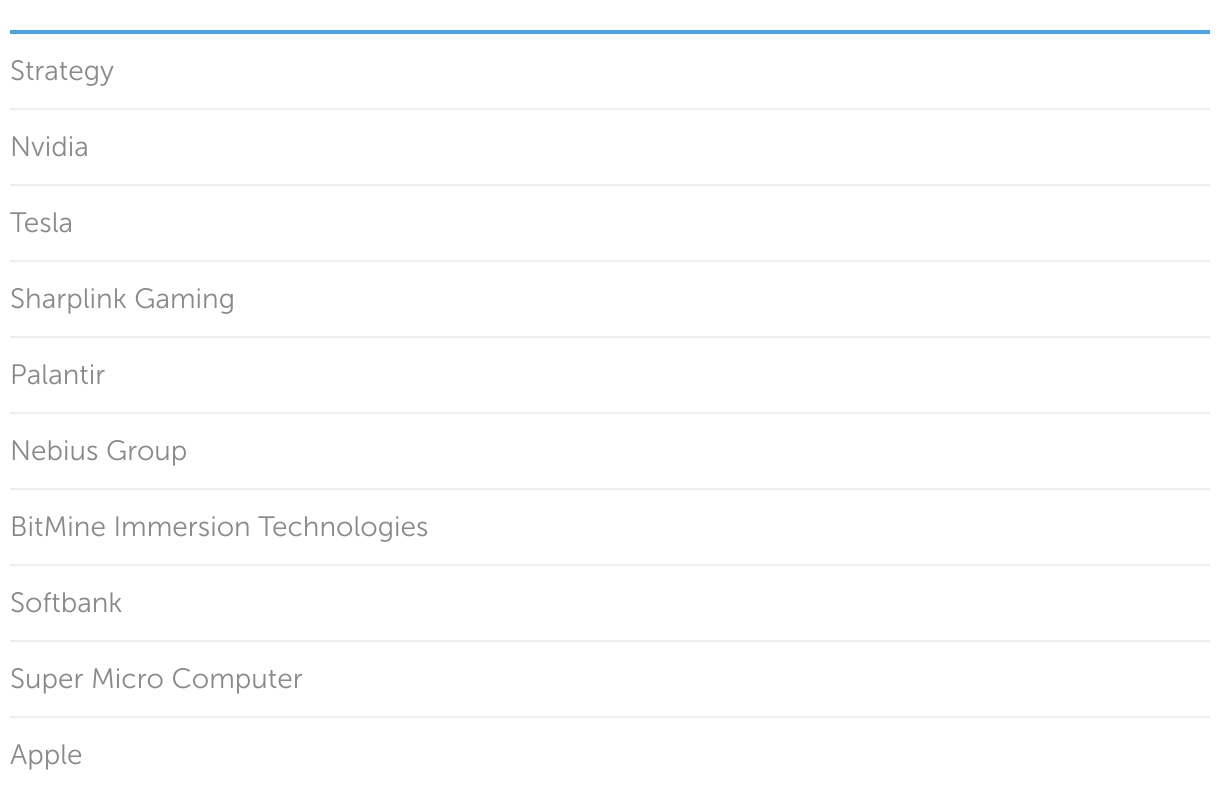
Task: Click the Sharplink Gaming row background
Action: pyautogui.click(x=700, y=299)
